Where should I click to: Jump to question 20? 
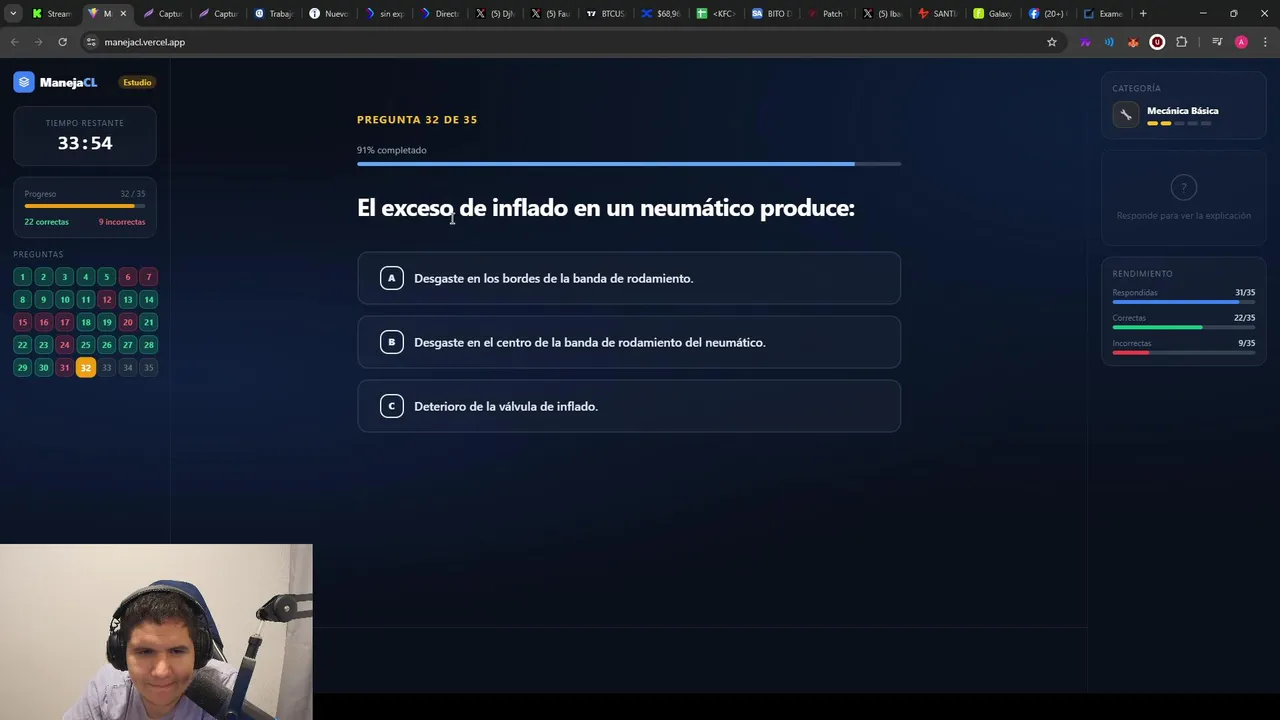(x=127, y=322)
